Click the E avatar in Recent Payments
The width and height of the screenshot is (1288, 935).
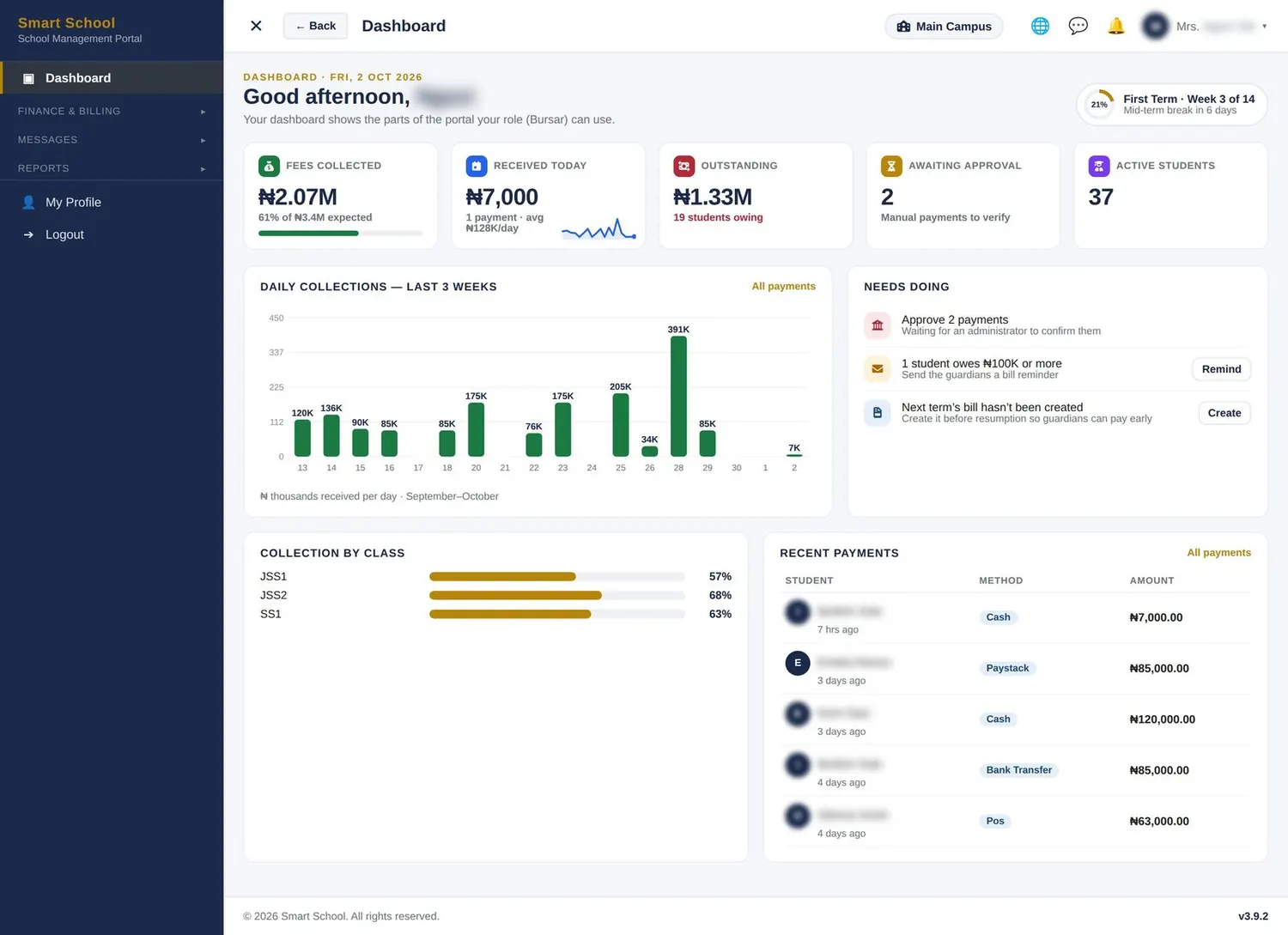point(798,663)
